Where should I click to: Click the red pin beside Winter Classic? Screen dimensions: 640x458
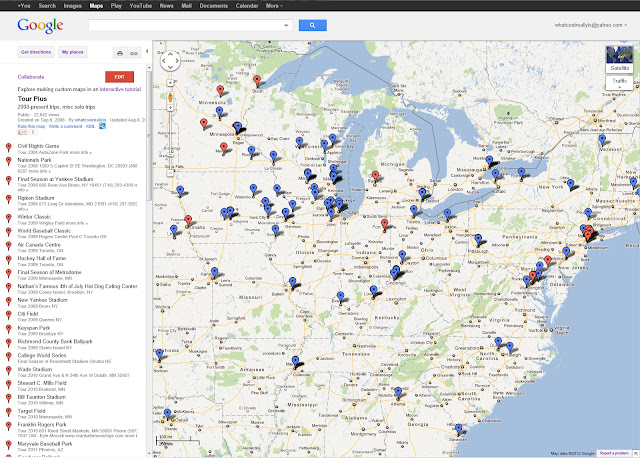point(8,218)
